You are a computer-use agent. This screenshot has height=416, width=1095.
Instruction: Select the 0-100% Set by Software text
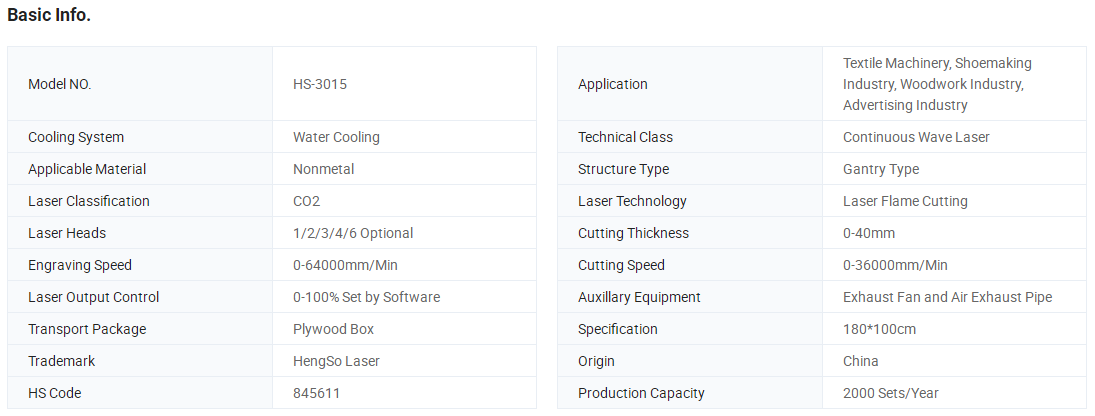[367, 297]
